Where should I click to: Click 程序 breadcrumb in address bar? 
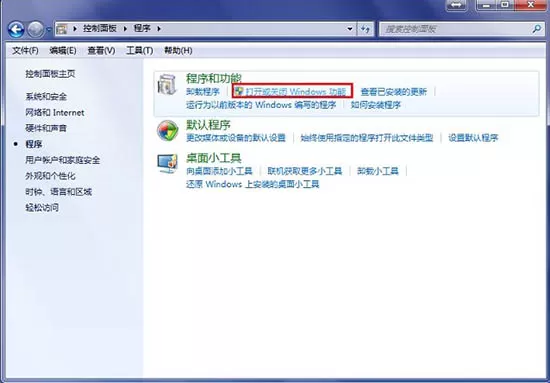pyautogui.click(x=142, y=28)
